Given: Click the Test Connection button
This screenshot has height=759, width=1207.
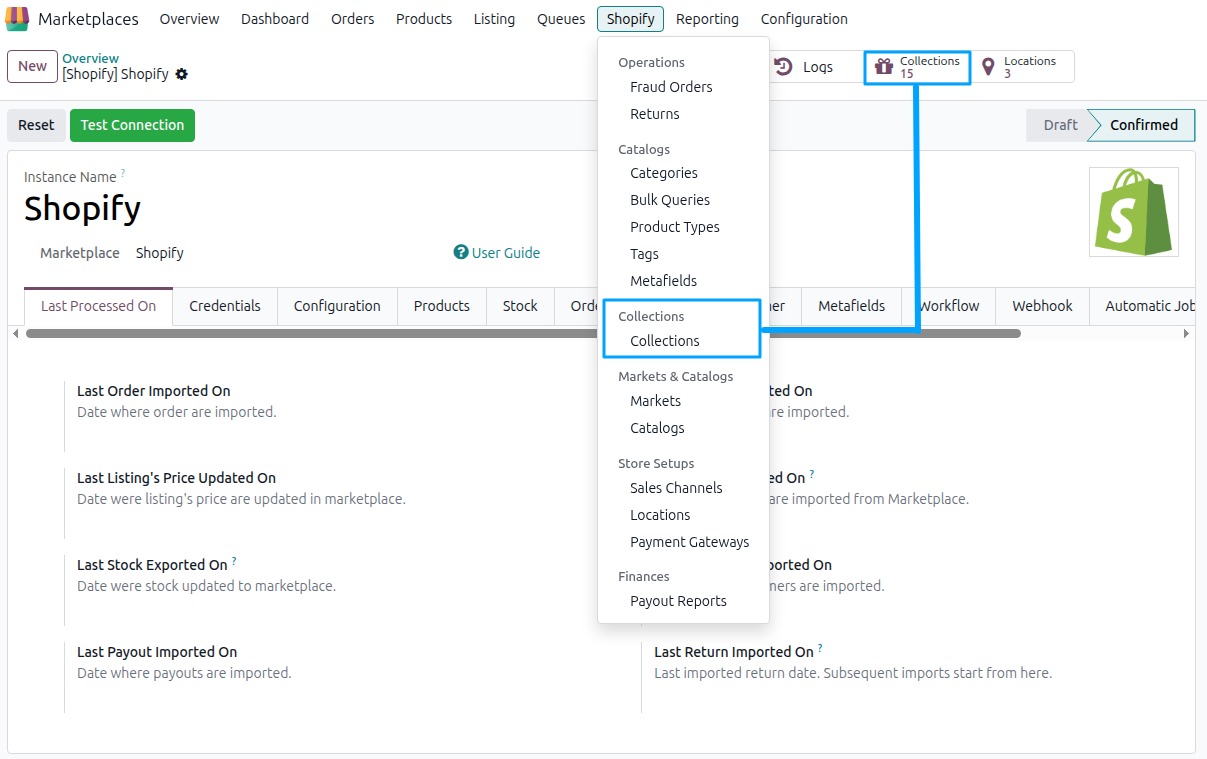Looking at the screenshot, I should click(x=132, y=125).
